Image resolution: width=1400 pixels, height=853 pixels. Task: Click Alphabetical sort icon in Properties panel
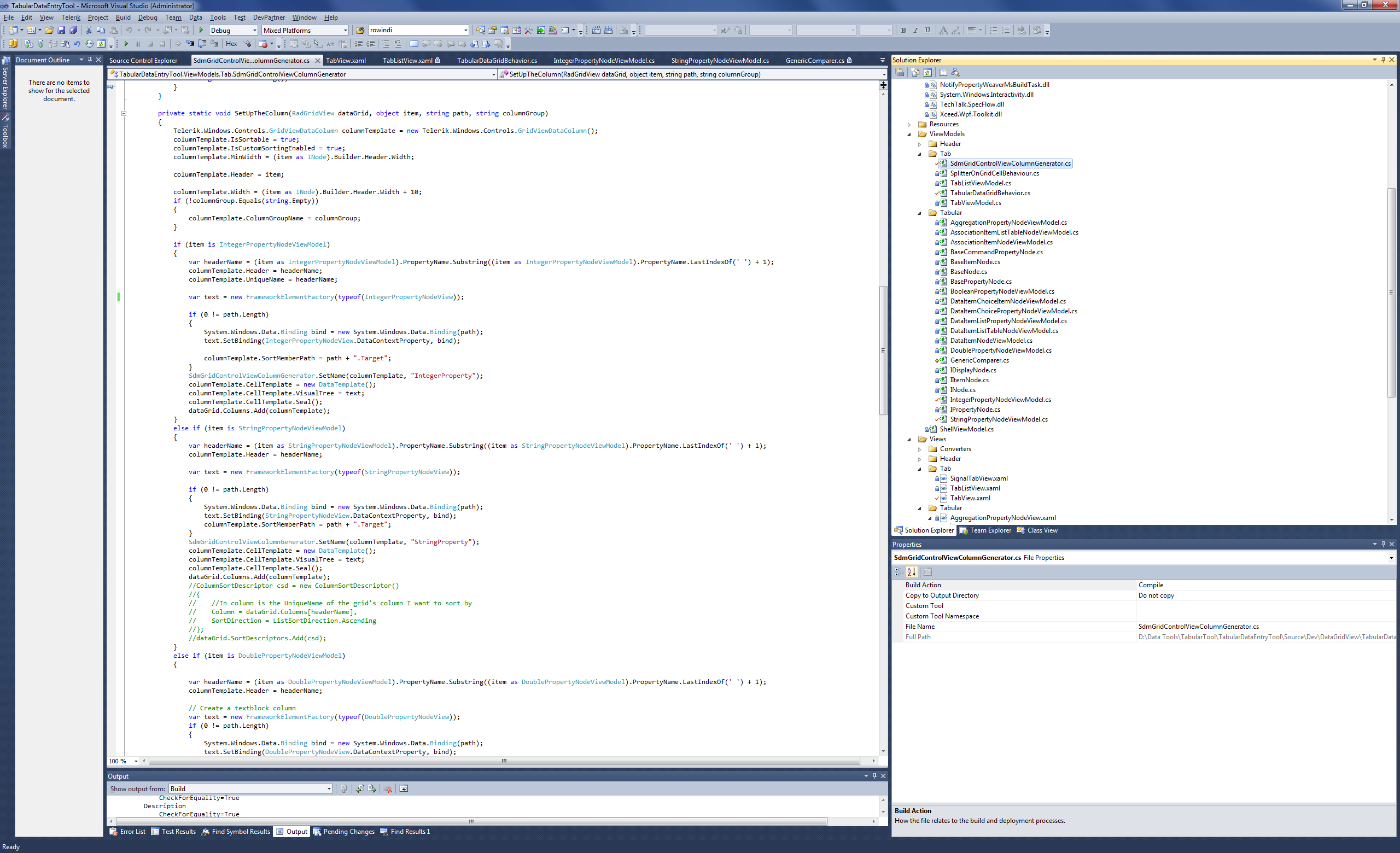(x=912, y=572)
